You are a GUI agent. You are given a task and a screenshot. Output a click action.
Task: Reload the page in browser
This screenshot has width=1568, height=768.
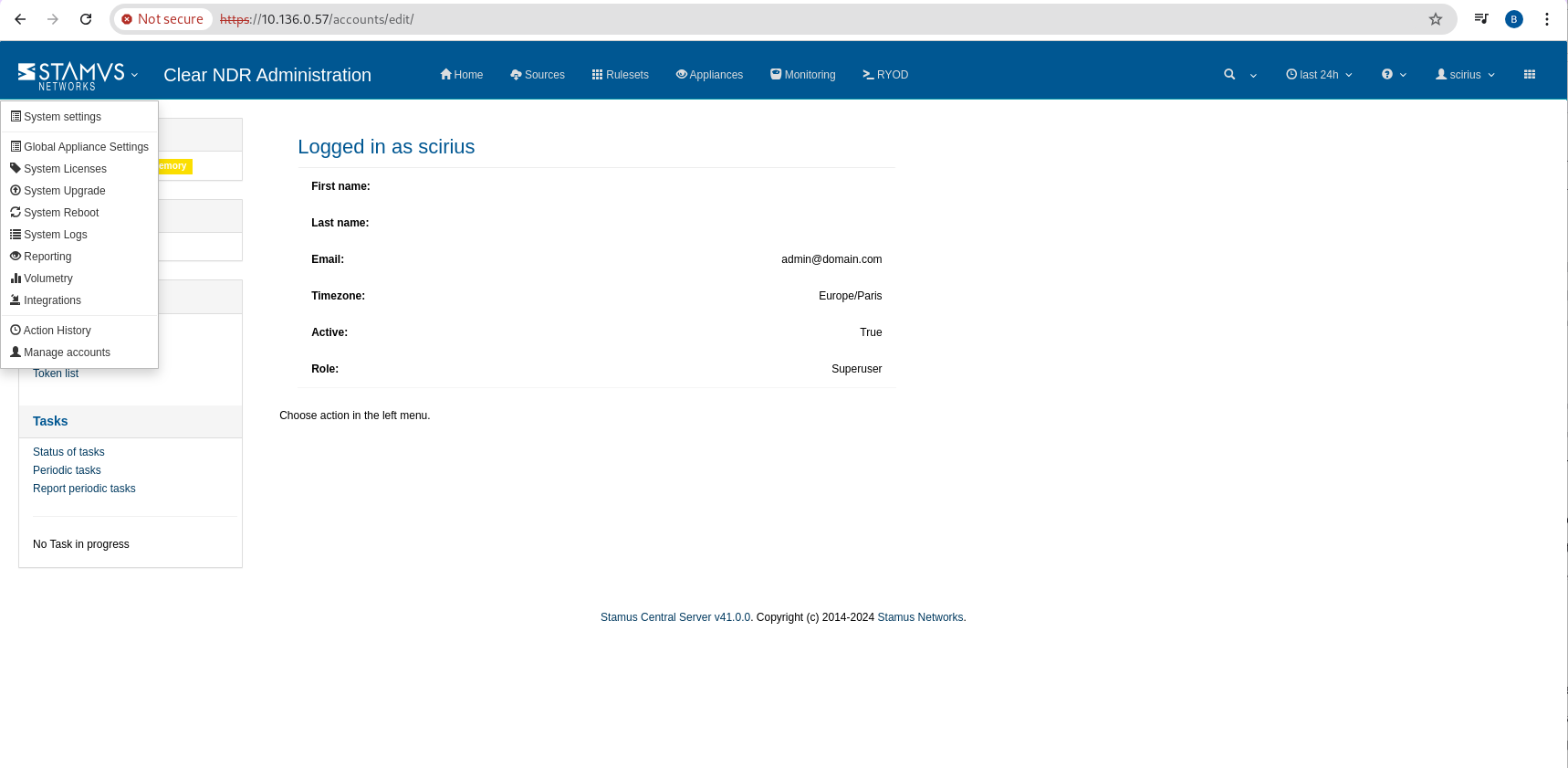(86, 19)
